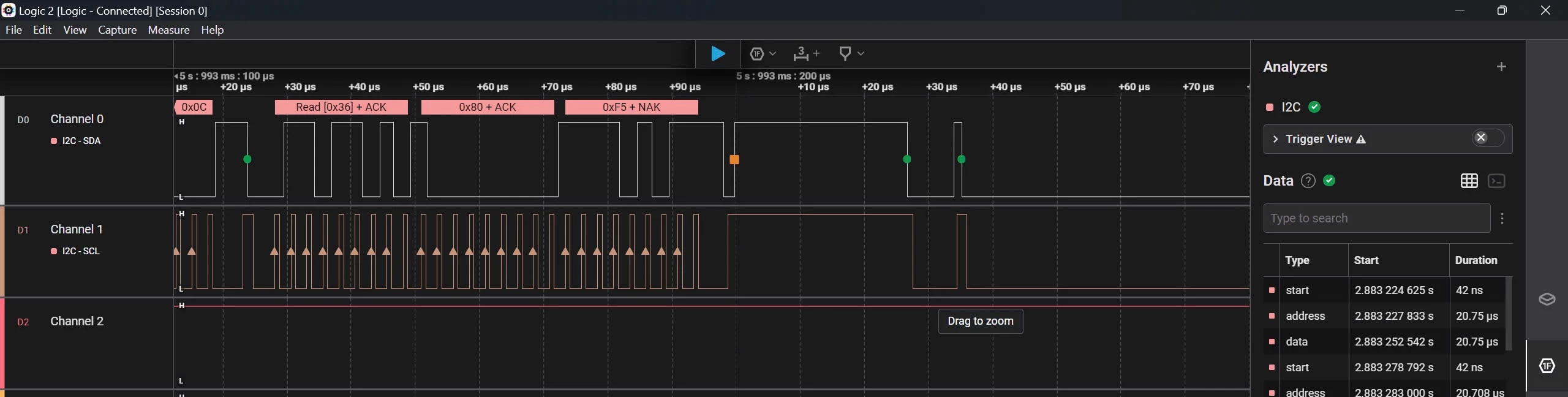
Task: Focus the 'Type to search' data field
Action: [x=1377, y=219]
